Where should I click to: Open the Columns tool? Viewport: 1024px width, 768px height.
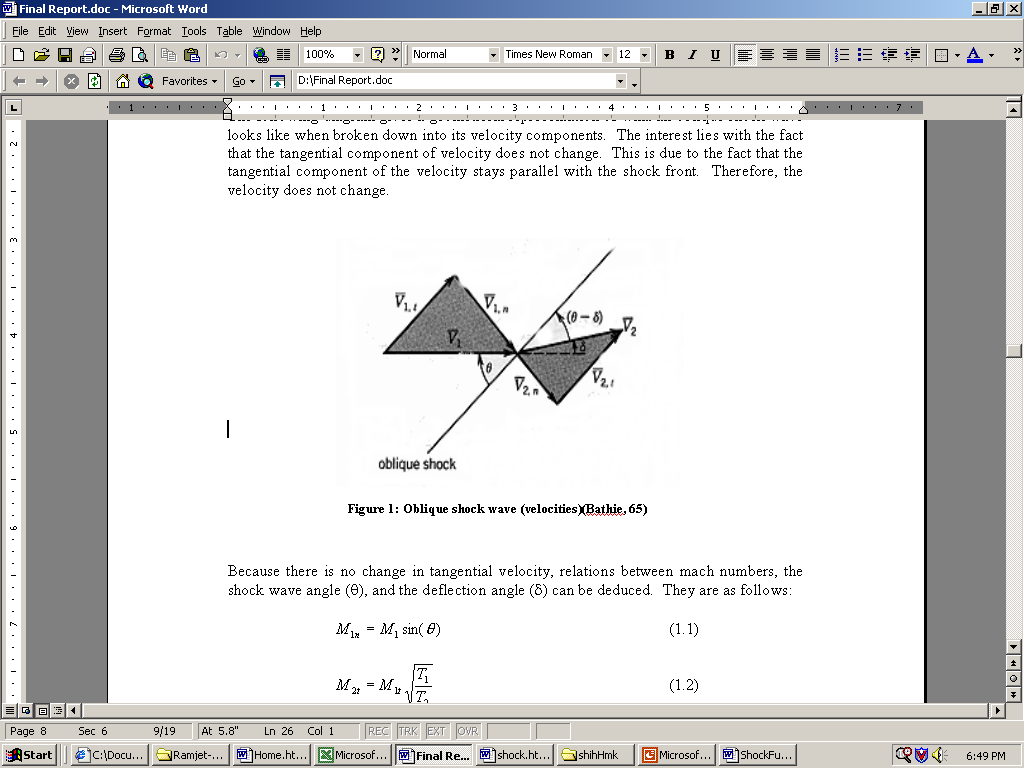(283, 55)
